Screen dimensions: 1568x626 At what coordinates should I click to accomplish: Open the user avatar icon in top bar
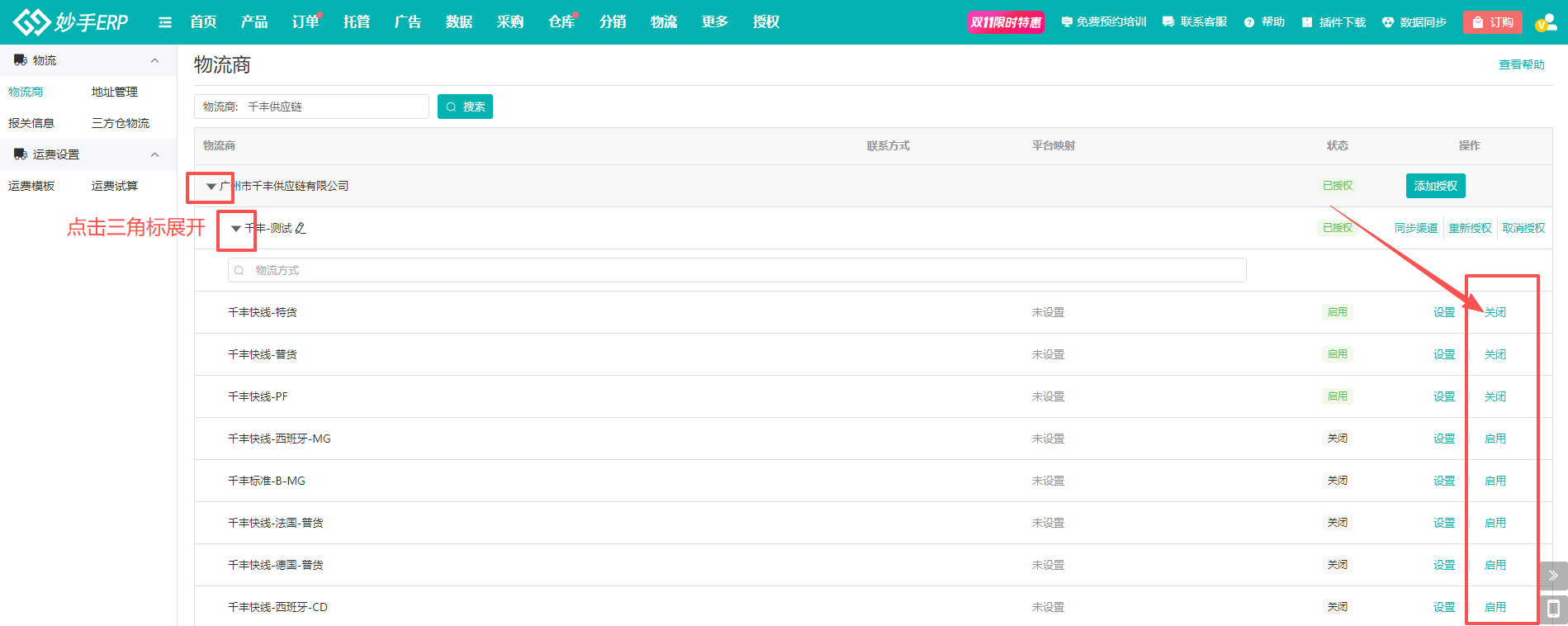click(1545, 22)
